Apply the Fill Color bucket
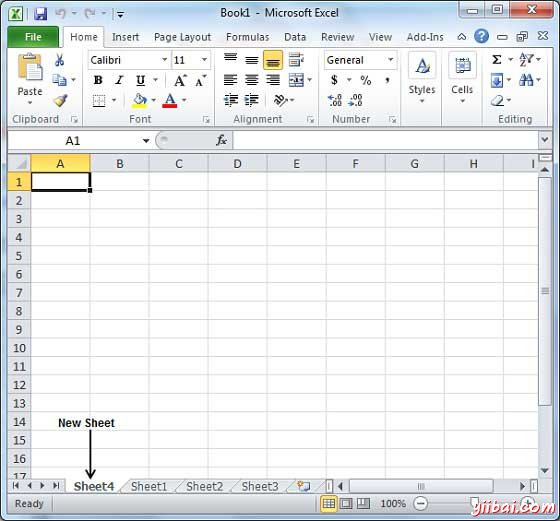Screen dimensions: 560x521 [x=140, y=100]
